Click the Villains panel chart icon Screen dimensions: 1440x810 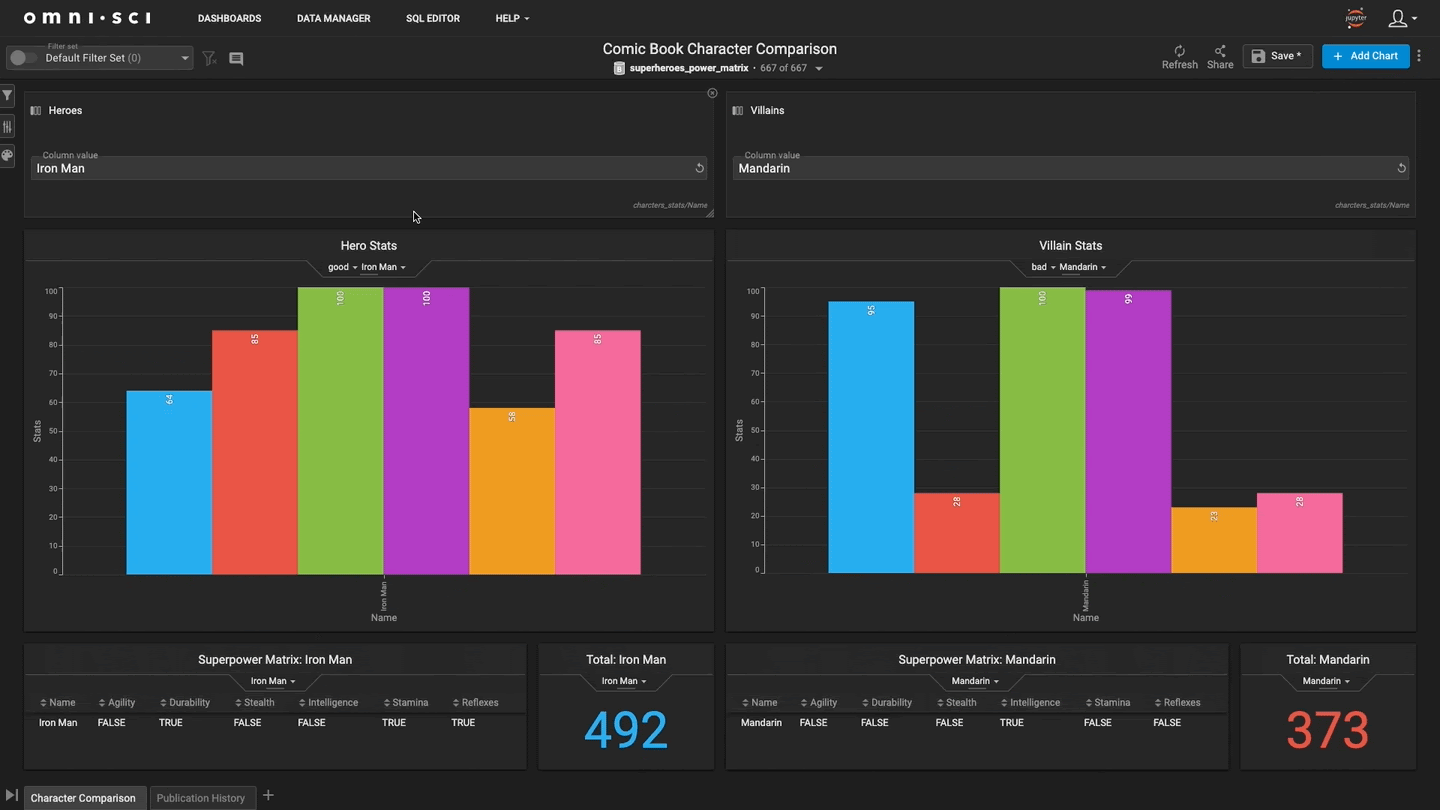coord(738,111)
